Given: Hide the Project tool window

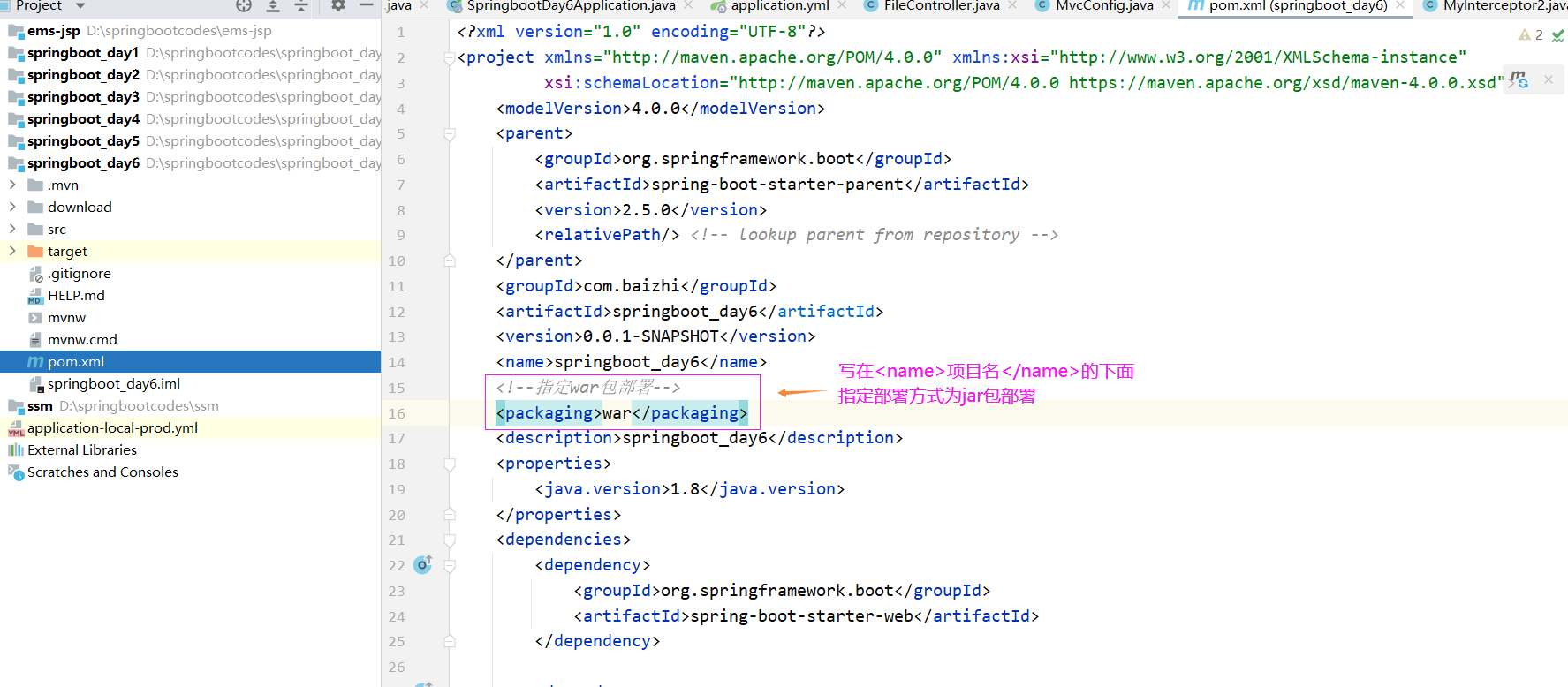Looking at the screenshot, I should [367, 5].
